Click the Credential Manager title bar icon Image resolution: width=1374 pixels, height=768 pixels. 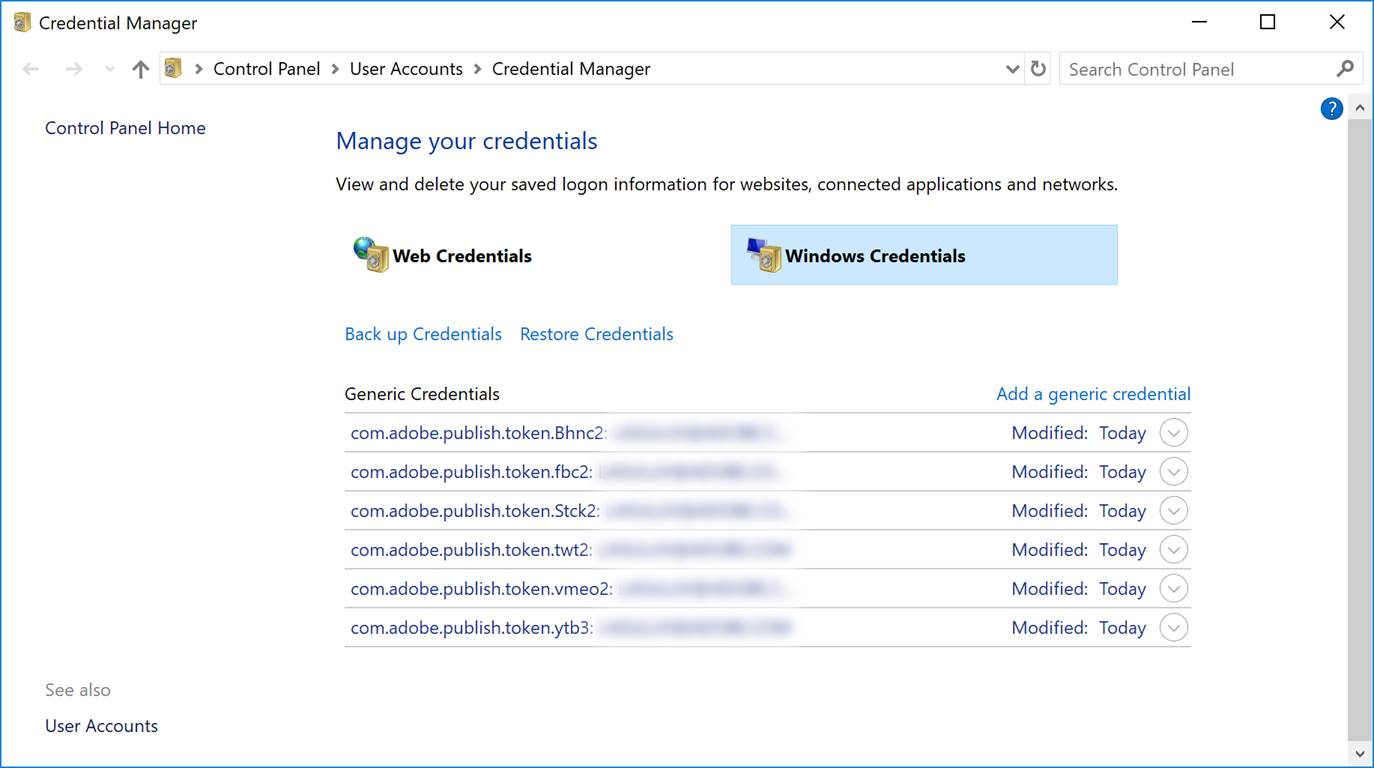[22, 22]
